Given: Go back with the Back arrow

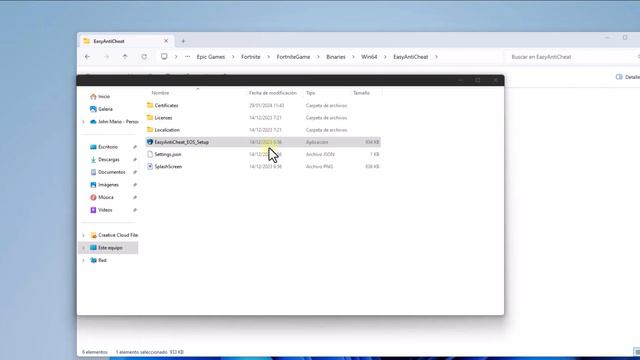Looking at the screenshot, I should 87,57.
